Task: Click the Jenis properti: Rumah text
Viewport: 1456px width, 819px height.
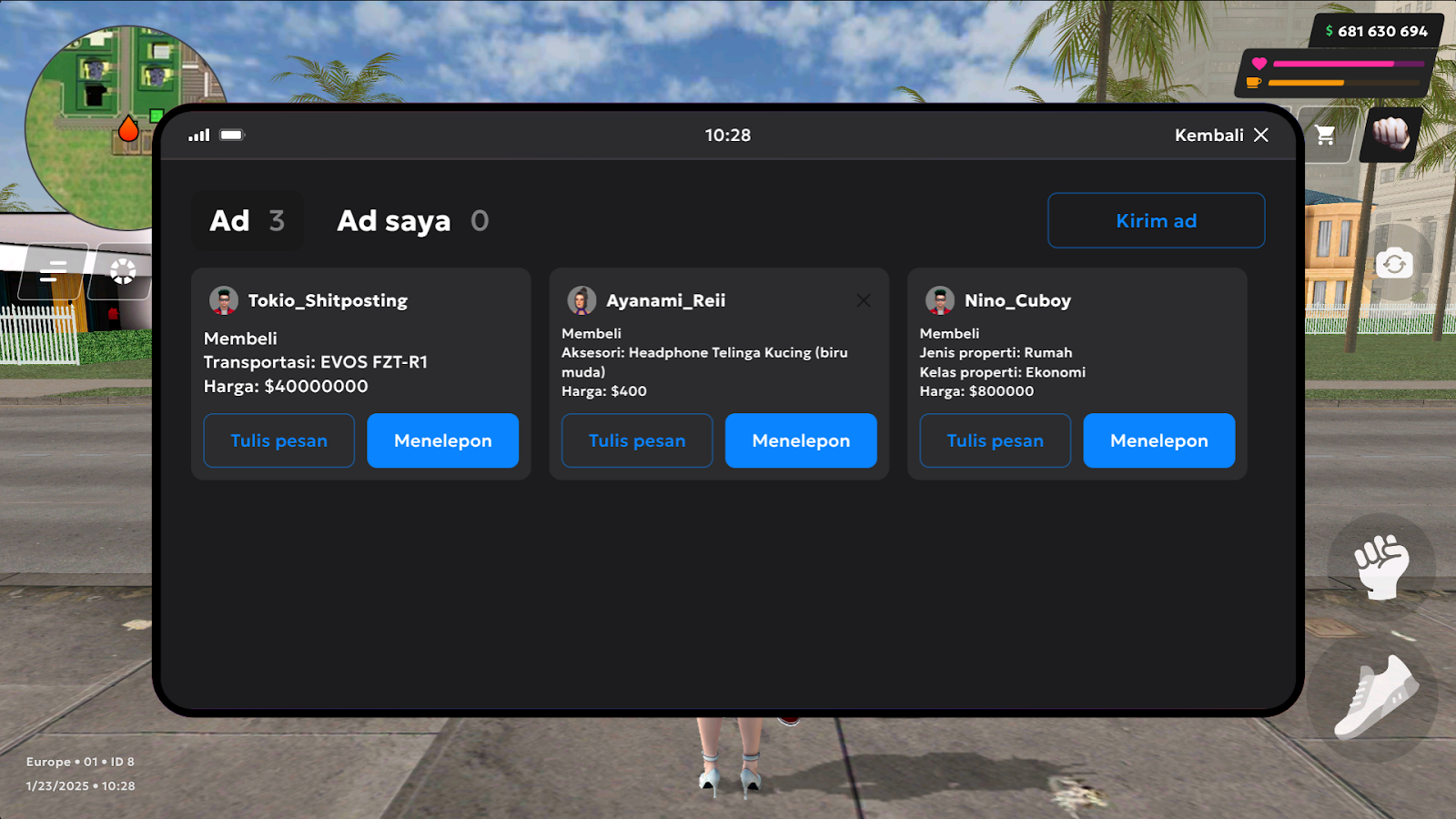Action: click(x=996, y=352)
